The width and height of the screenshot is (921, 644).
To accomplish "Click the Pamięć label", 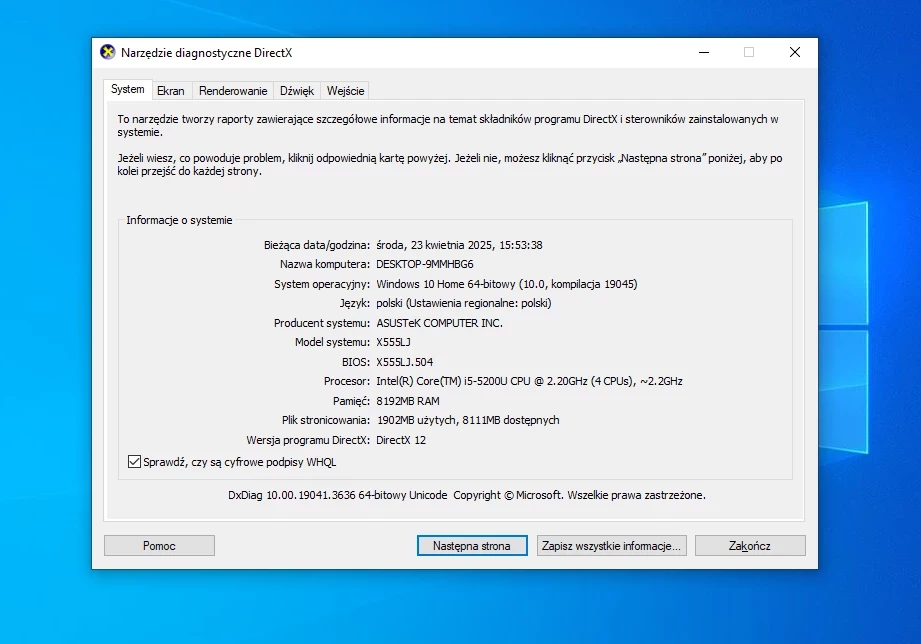I will [351, 401].
